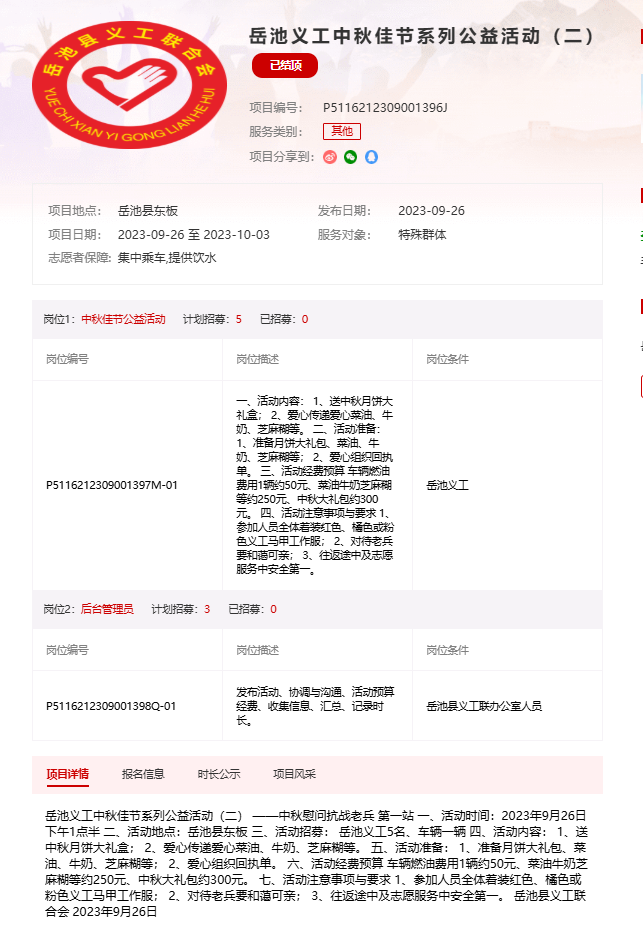This screenshot has height=925, width=643.
Task: Share project to Weibo
Action: point(330,157)
